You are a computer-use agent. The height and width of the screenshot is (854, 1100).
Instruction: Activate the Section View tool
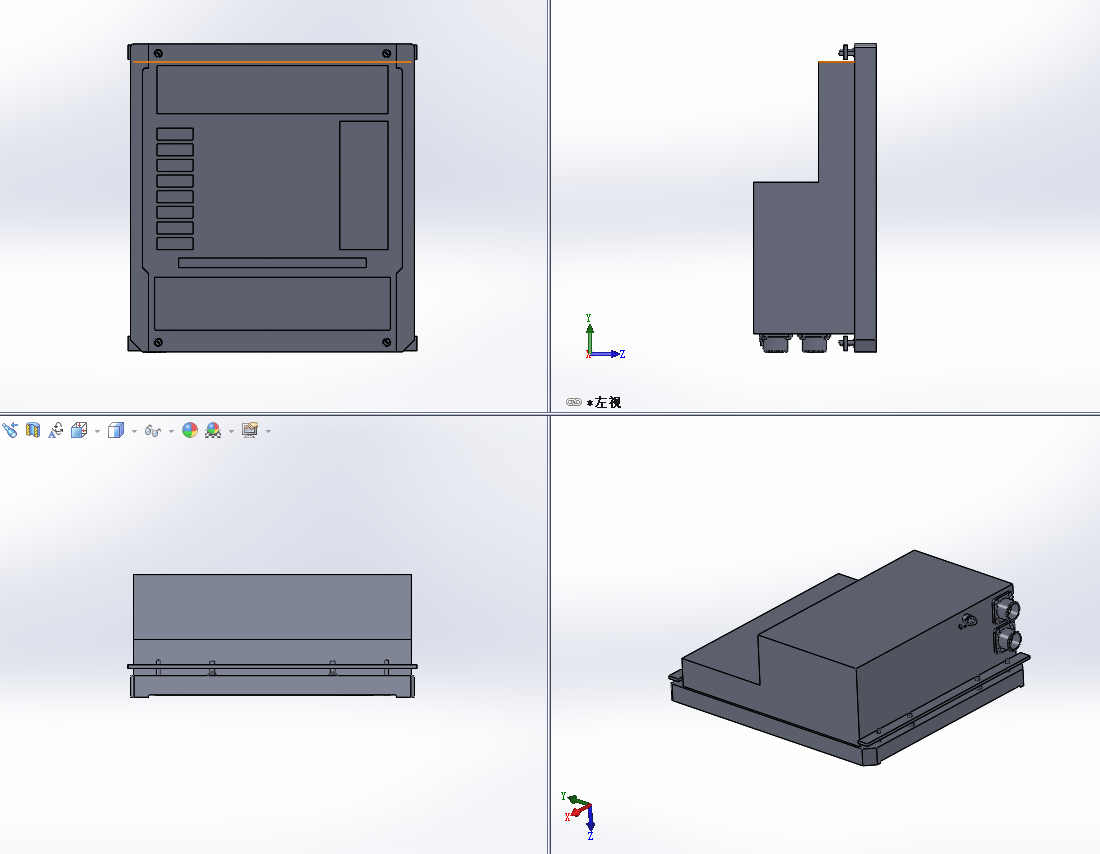tap(33, 430)
